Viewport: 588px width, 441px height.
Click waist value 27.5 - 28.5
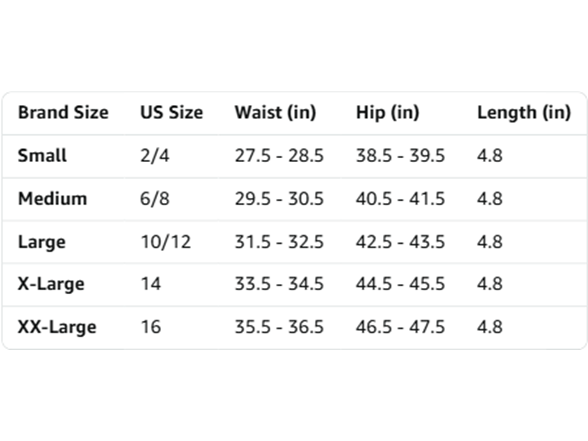click(279, 155)
